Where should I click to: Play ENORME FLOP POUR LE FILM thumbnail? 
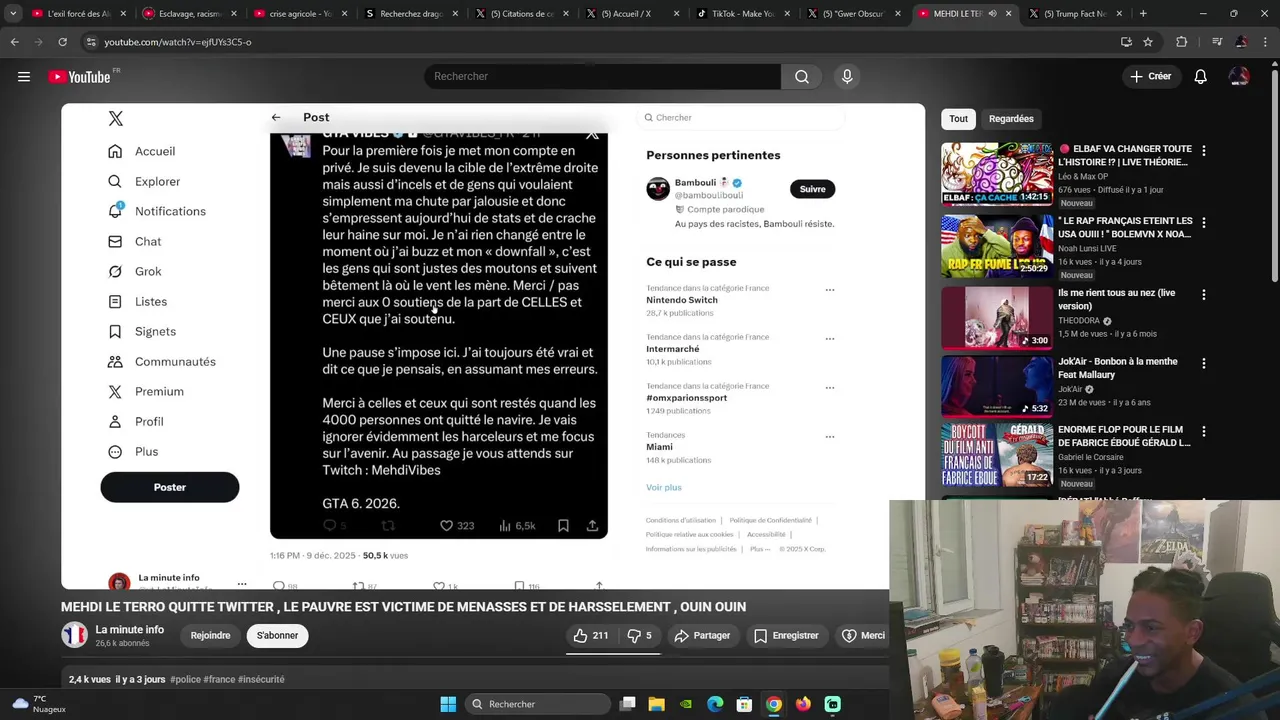tap(996, 454)
